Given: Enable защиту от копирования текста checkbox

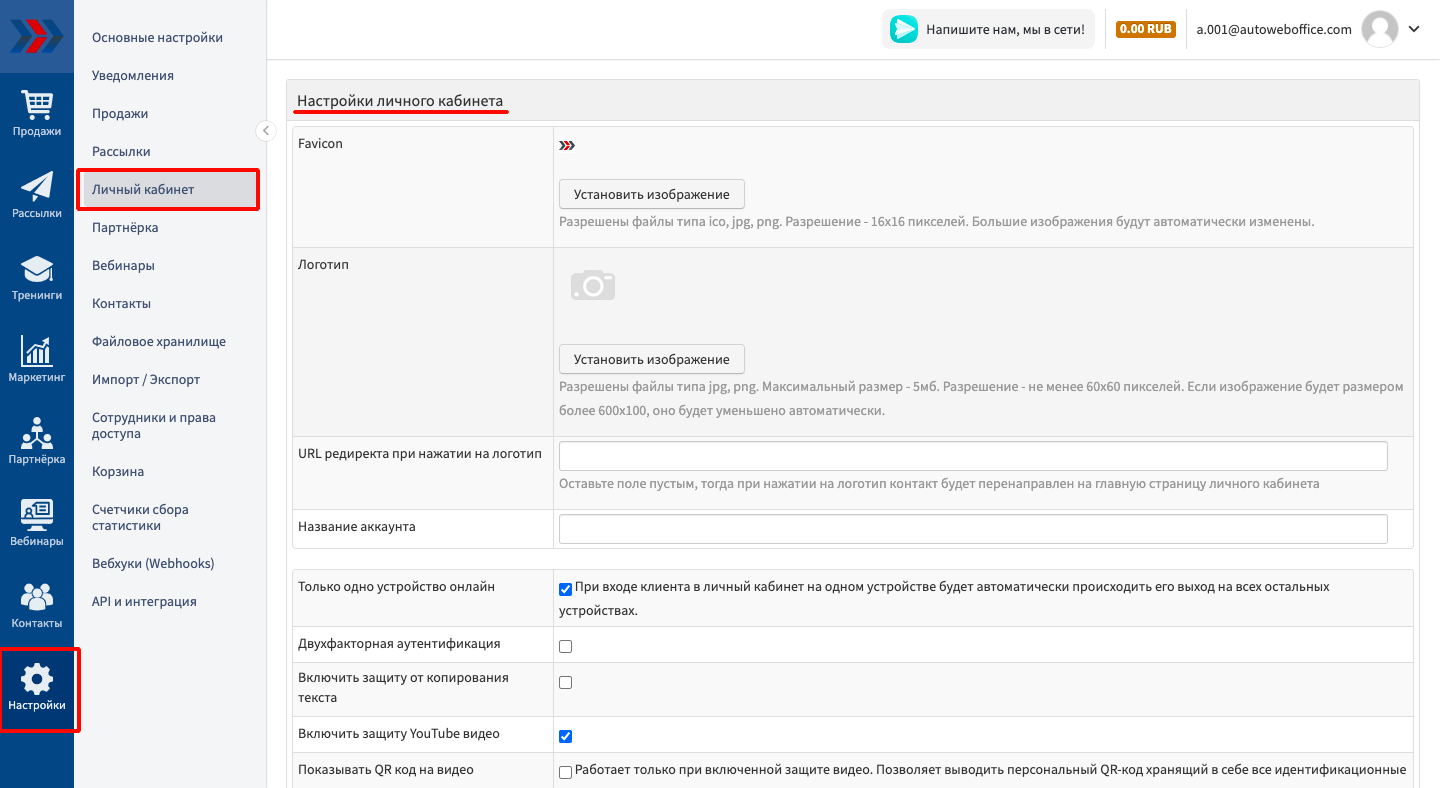Looking at the screenshot, I should pyautogui.click(x=565, y=682).
